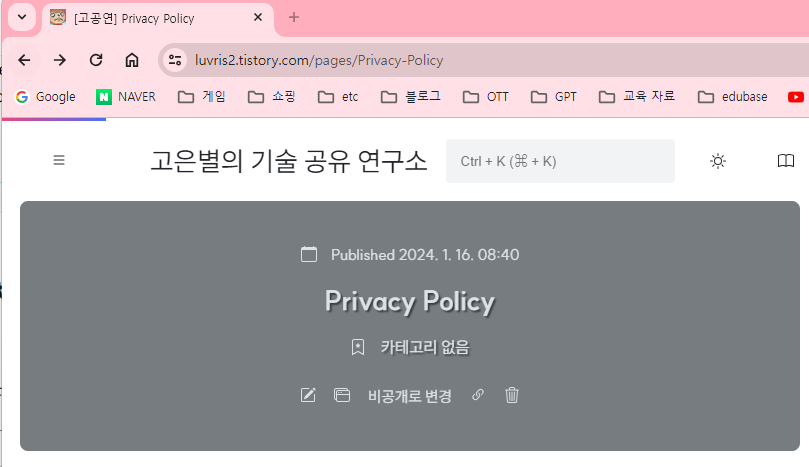The width and height of the screenshot is (809, 467).
Task: Open the 카테고리 없음 category link
Action: (425, 347)
